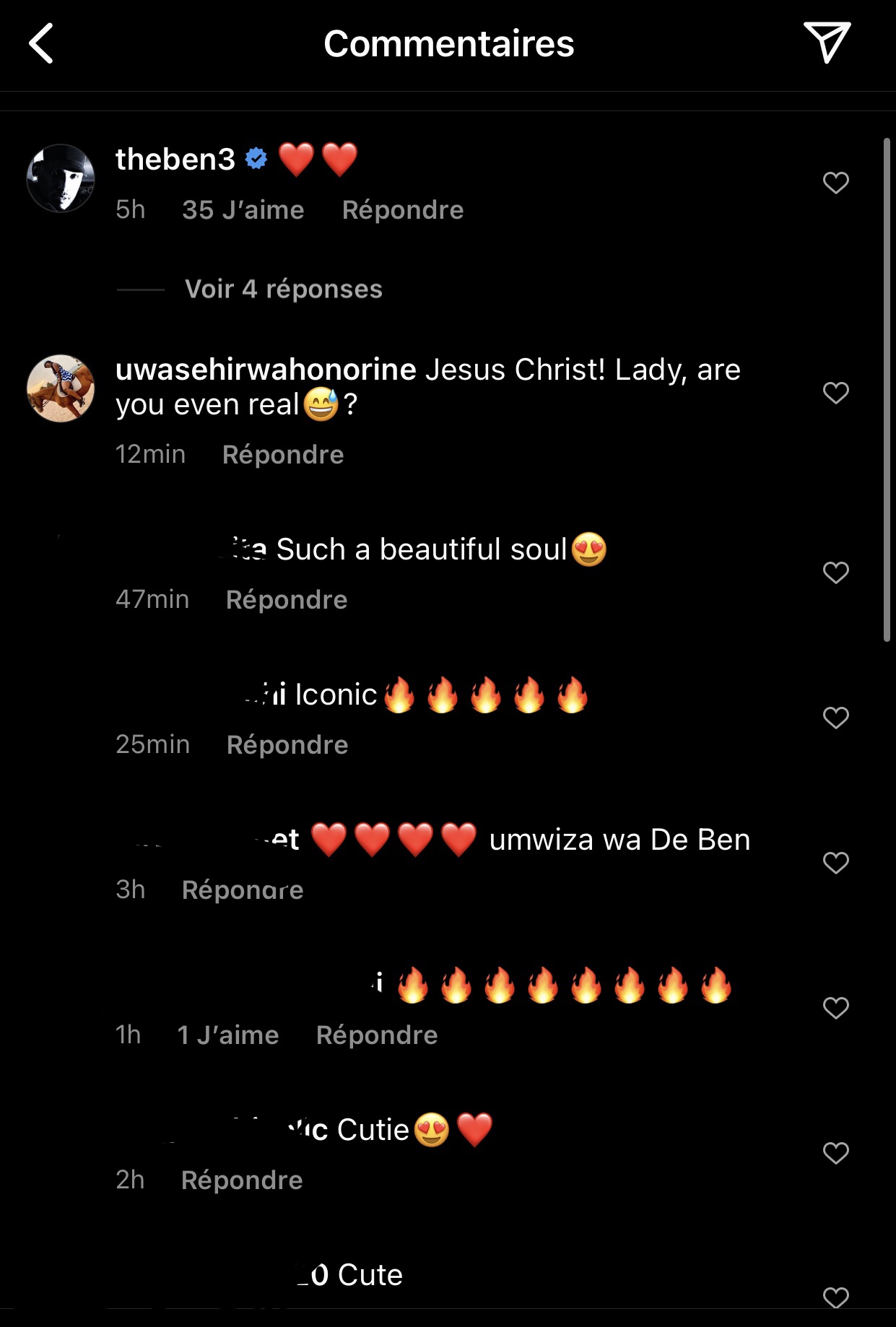Heart the 'Iconic' fire comment

(x=835, y=718)
